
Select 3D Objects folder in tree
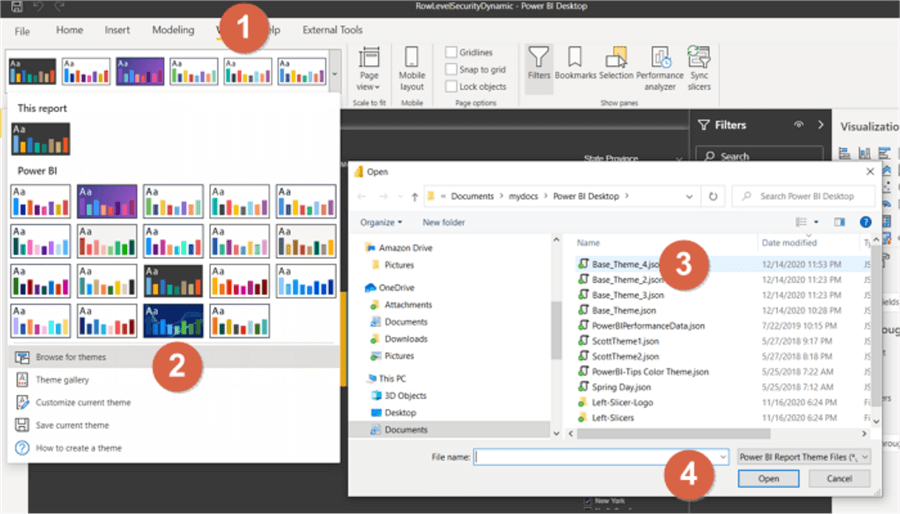(405, 395)
